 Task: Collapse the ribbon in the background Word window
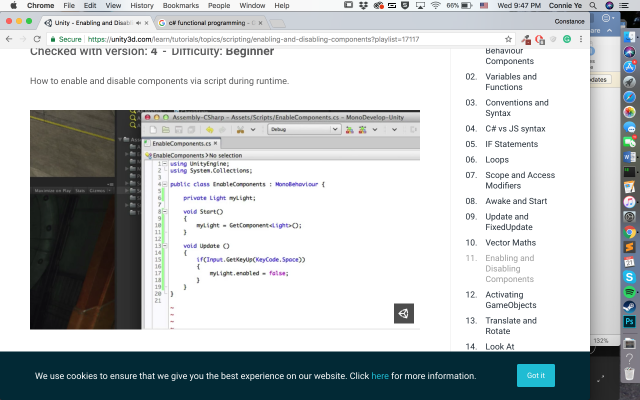609,31
